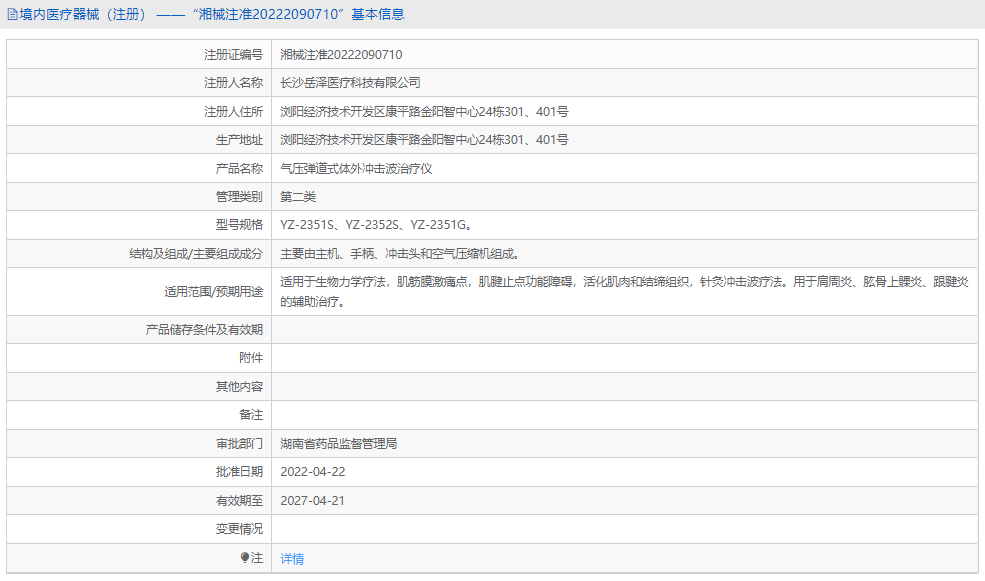Click the 审批部门 value 湖南省药品监督管理局

(339, 443)
